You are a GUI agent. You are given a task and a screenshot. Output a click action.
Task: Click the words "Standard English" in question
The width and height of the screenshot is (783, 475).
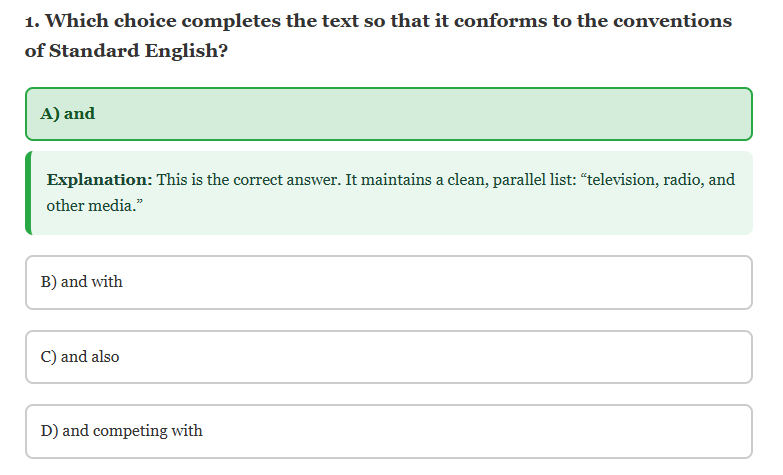coord(133,51)
